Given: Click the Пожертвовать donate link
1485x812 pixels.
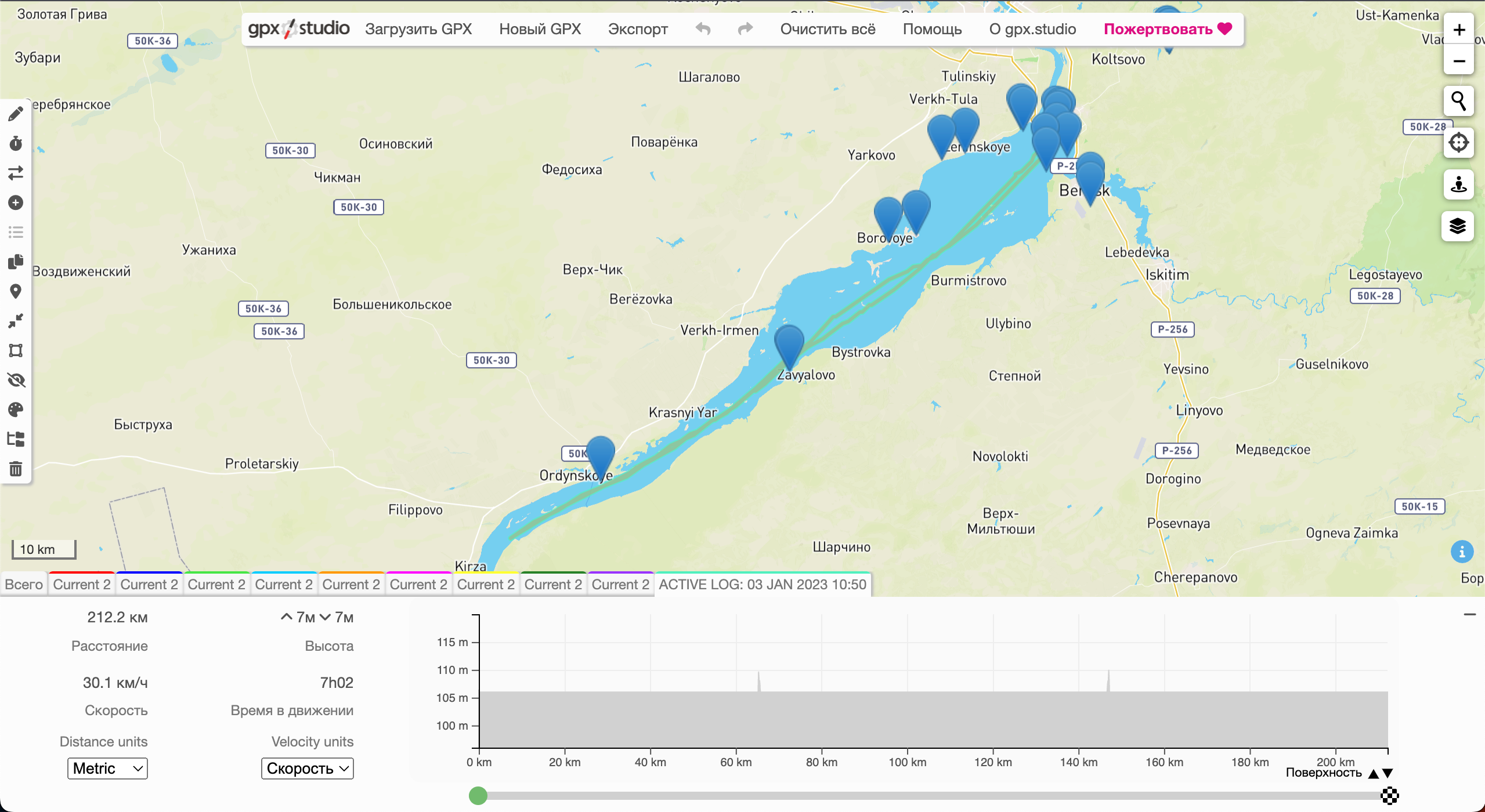Looking at the screenshot, I should coord(1167,29).
